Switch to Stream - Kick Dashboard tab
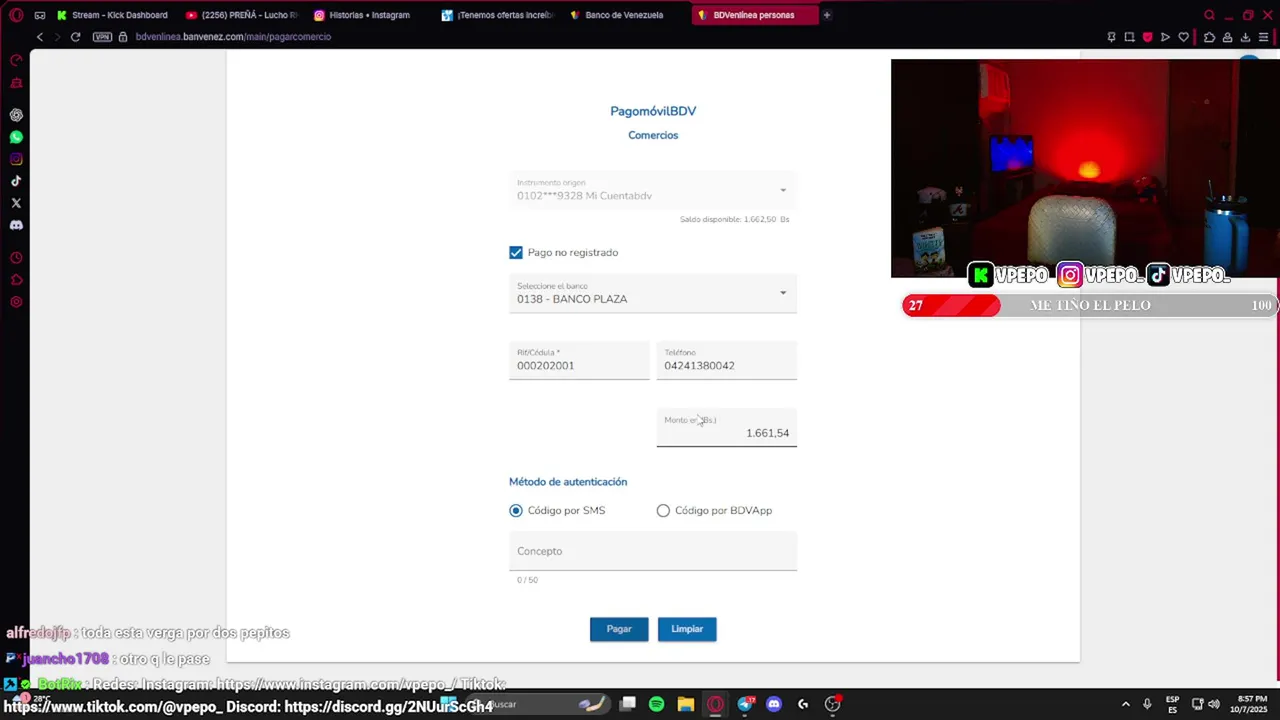The image size is (1280, 720). click(x=112, y=15)
